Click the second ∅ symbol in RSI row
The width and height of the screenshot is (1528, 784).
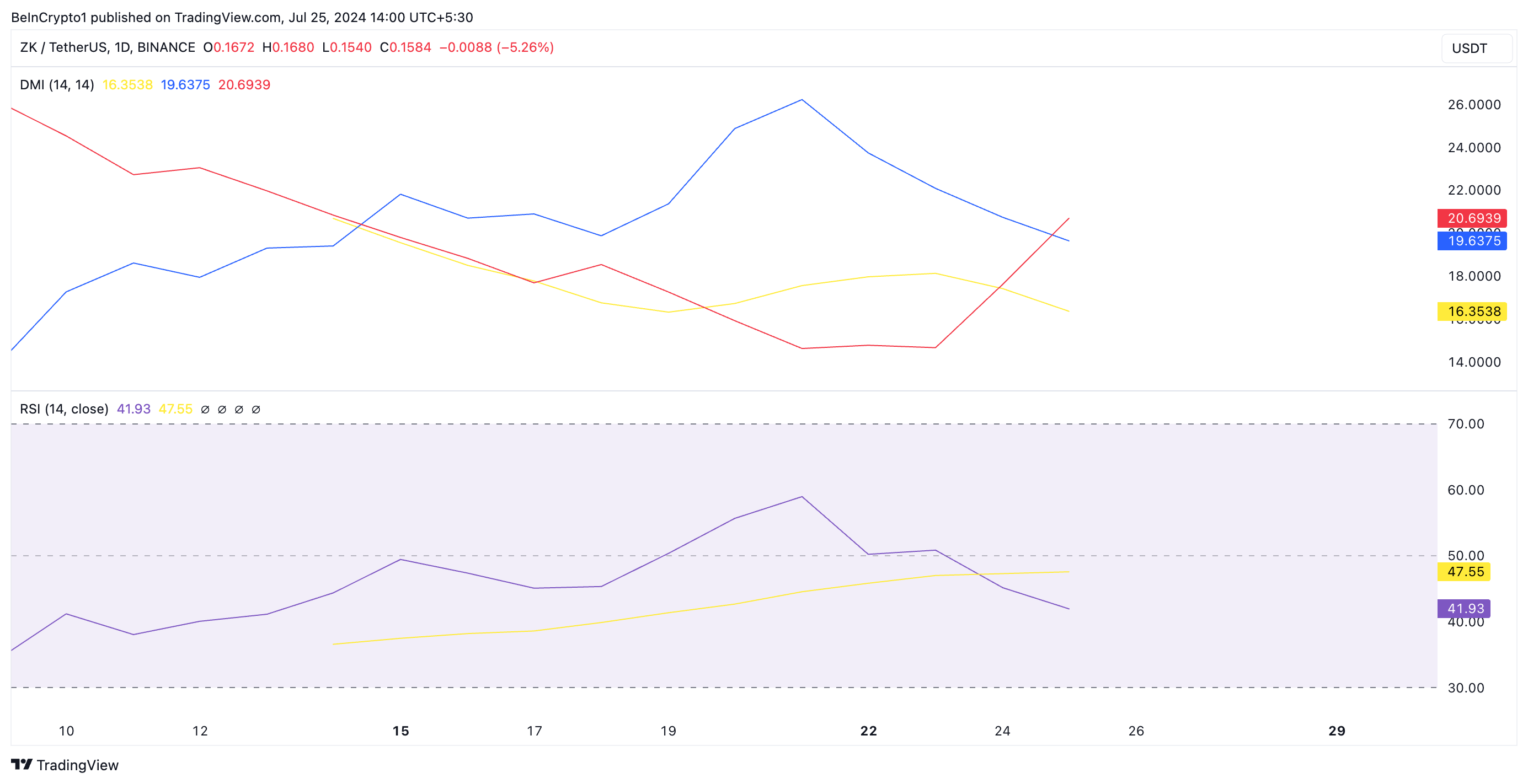[x=221, y=409]
